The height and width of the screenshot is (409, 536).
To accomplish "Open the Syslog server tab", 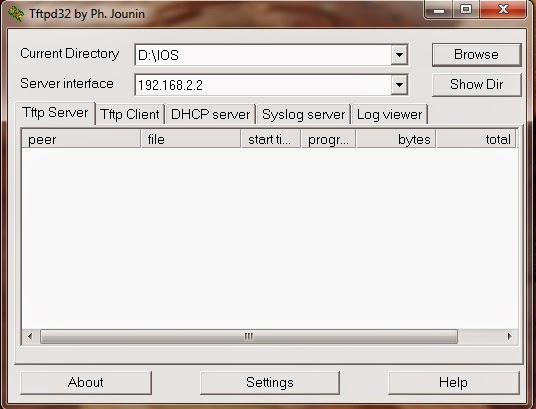I will click(304, 114).
